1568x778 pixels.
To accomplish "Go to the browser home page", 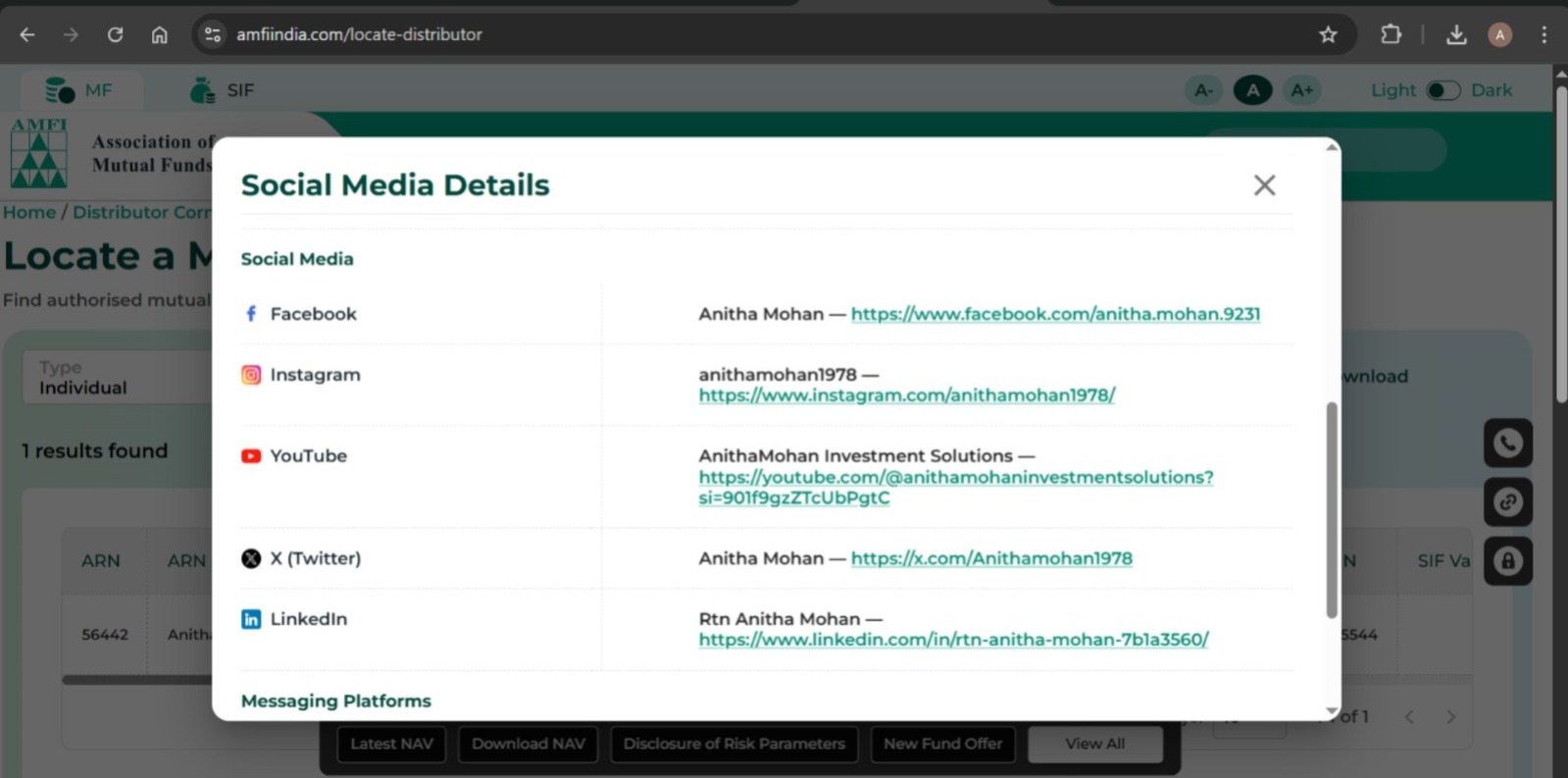I will pos(159,34).
